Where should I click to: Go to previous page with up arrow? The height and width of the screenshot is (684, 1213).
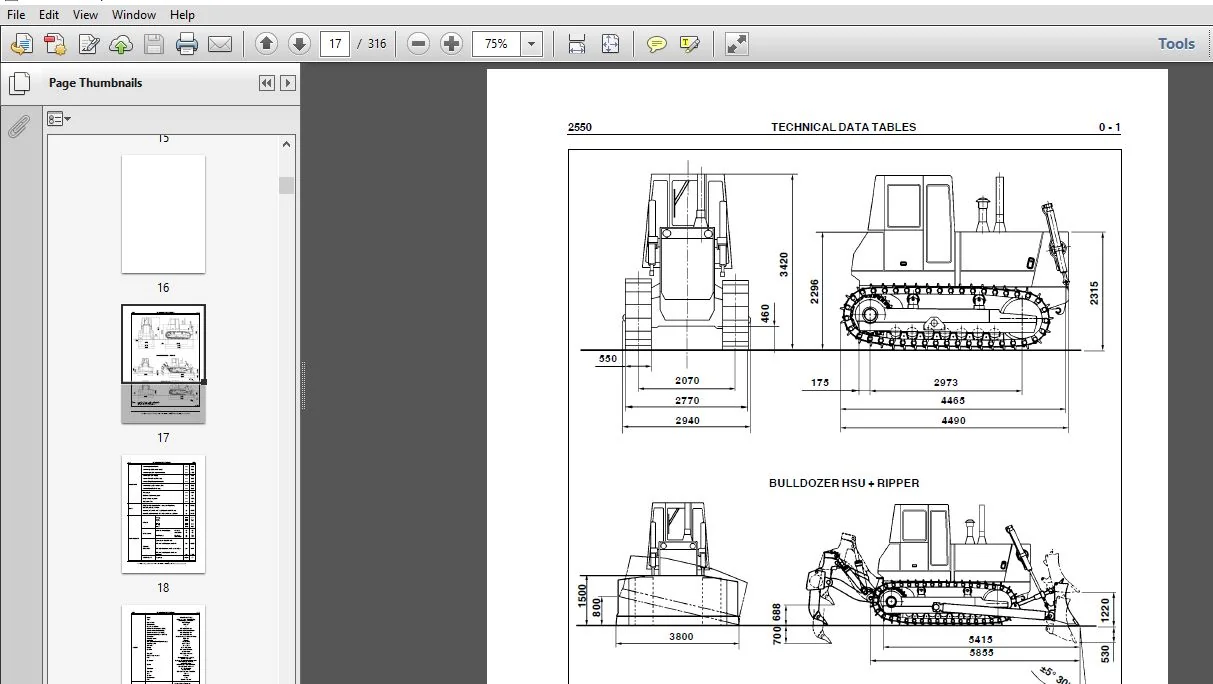266,44
